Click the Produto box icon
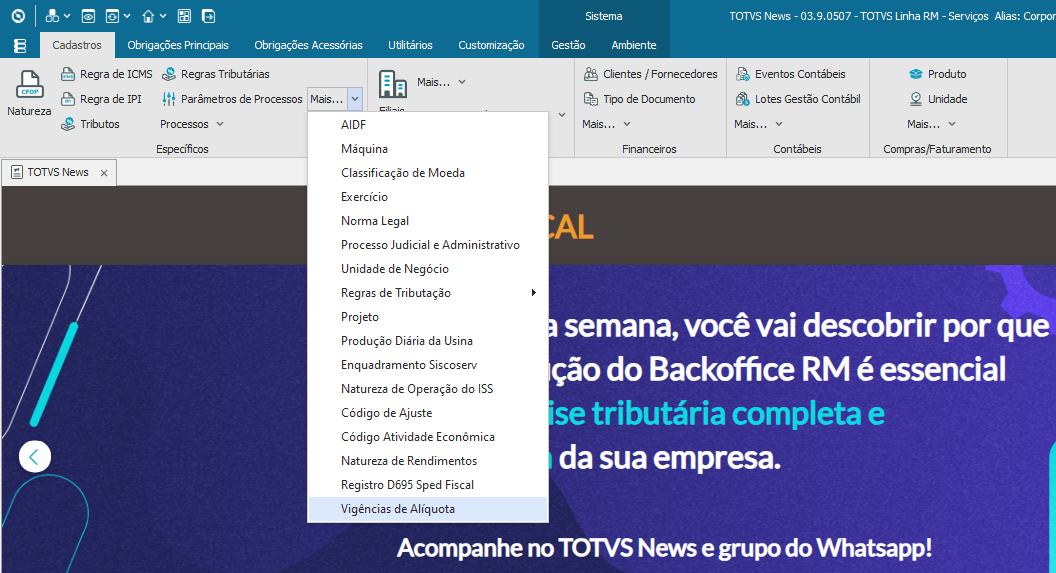The image size is (1056, 573). pos(915,74)
